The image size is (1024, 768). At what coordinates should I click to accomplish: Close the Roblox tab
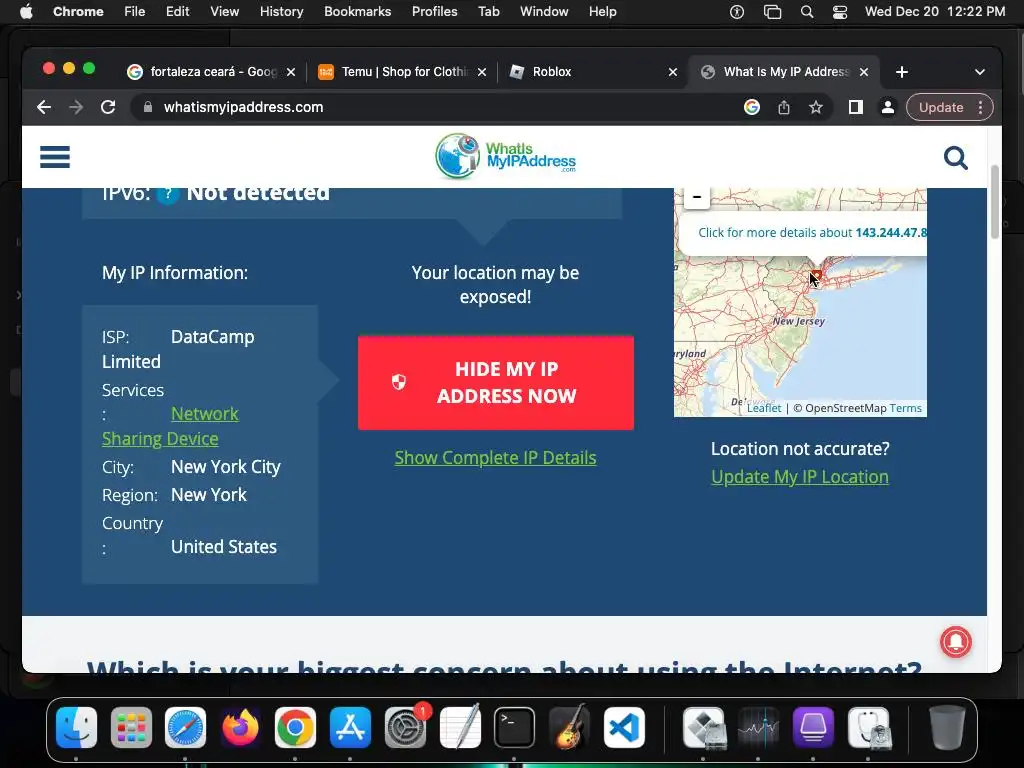pyautogui.click(x=673, y=72)
